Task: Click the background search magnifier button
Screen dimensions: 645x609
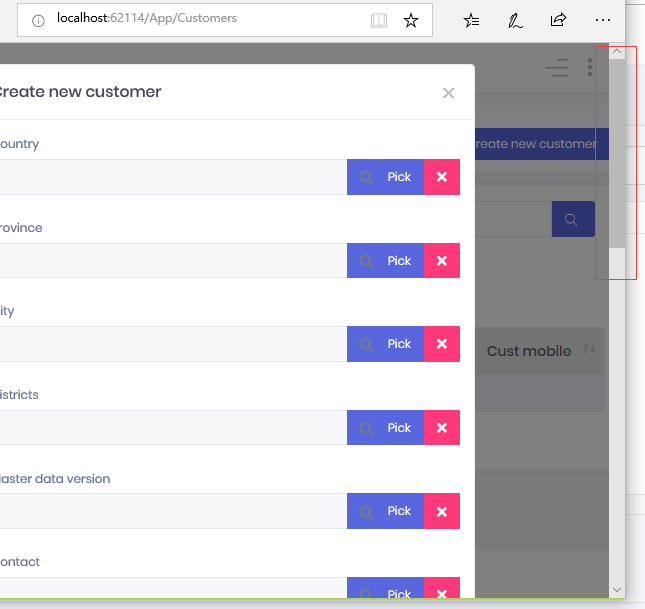Action: tap(573, 219)
